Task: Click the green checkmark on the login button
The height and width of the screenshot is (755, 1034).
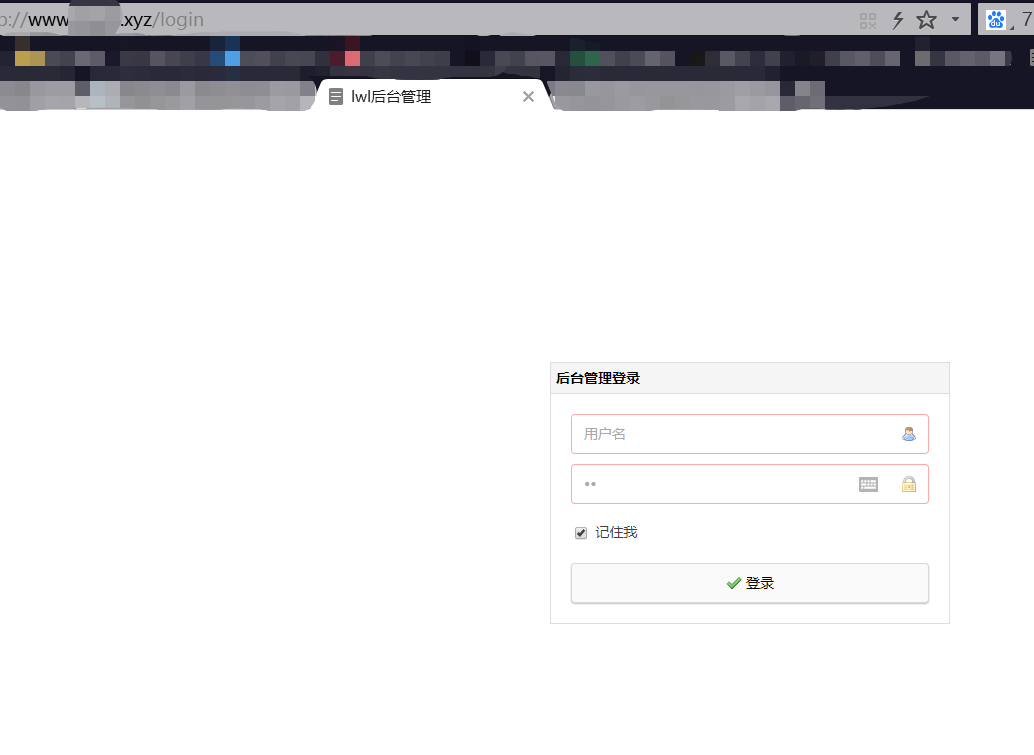Action: [734, 582]
